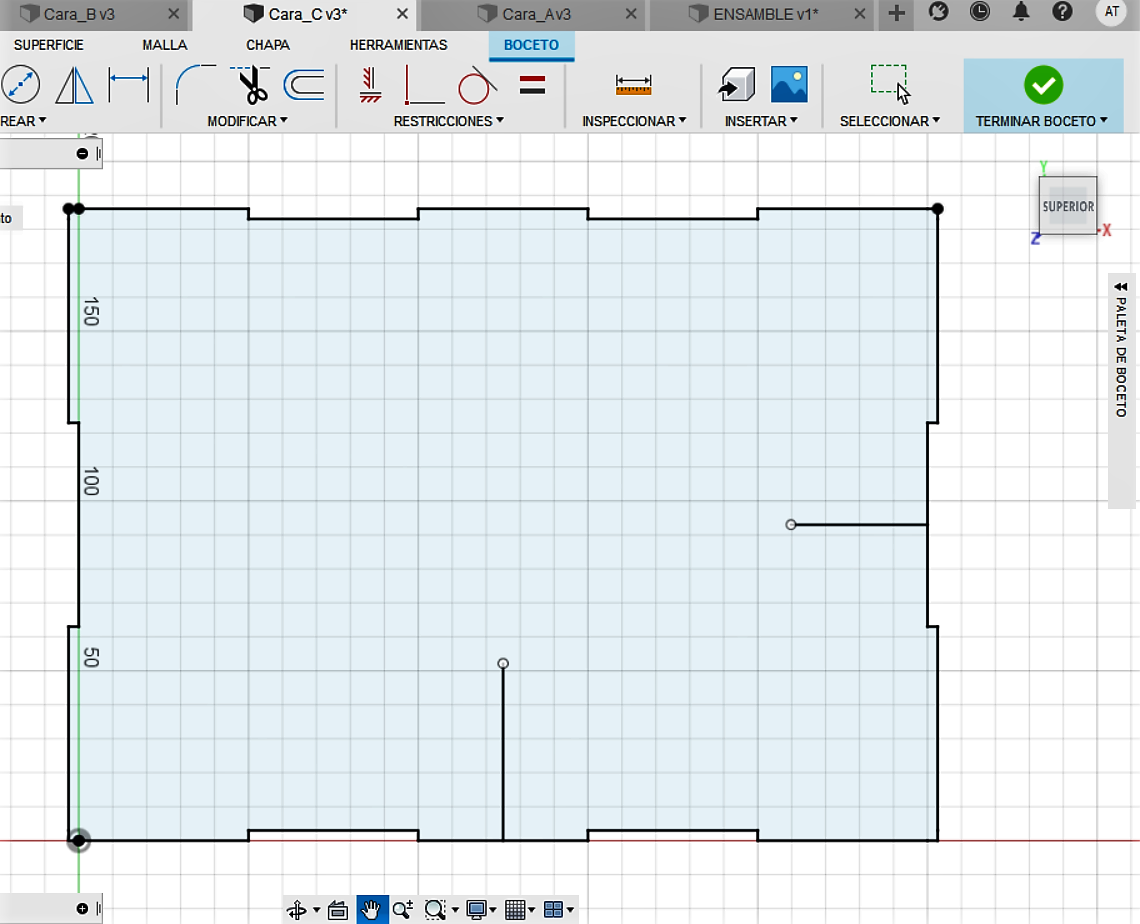Open the Grid and Snaps dropdown arrow

(531, 910)
